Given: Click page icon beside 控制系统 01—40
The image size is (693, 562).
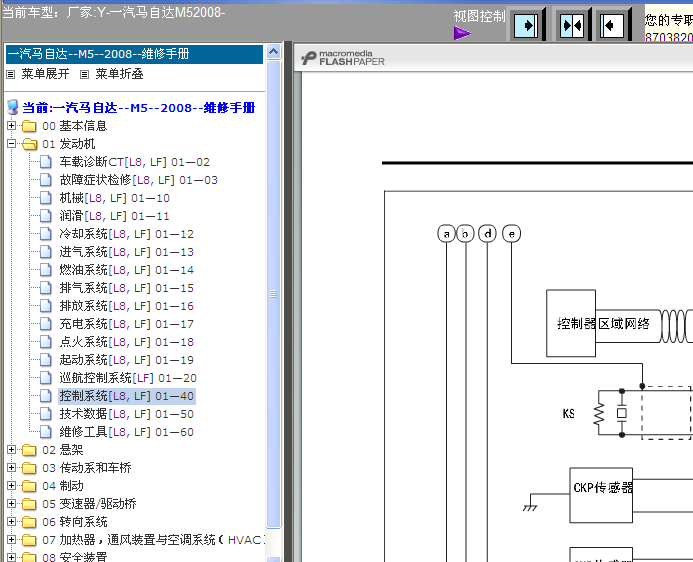Looking at the screenshot, I should point(46,396).
